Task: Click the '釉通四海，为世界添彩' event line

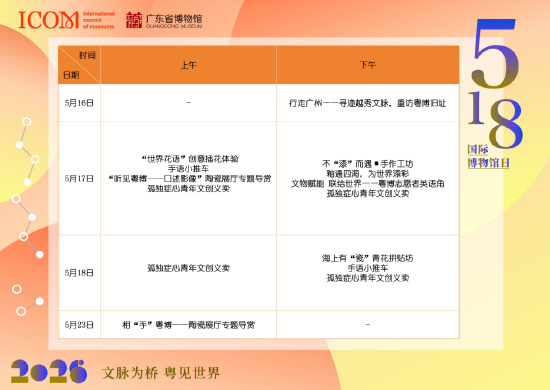Action: point(368,174)
